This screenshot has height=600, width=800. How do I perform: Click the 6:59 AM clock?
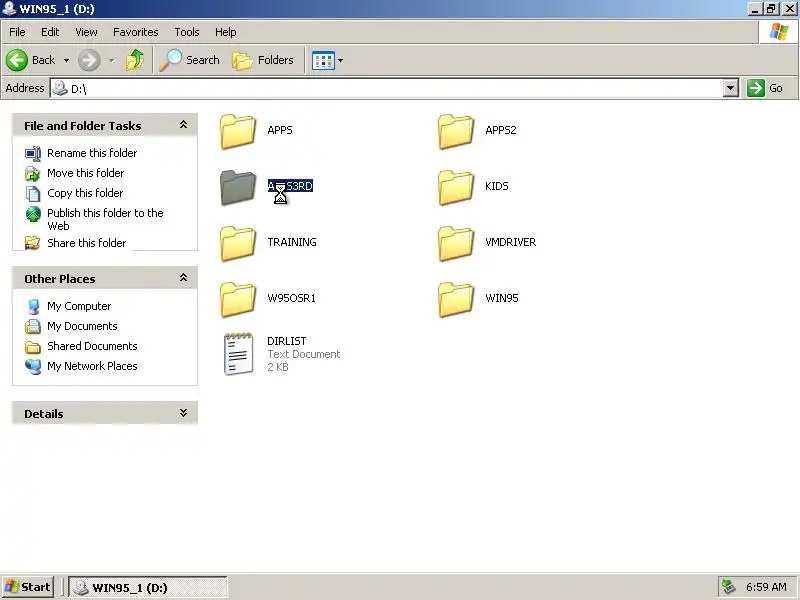click(766, 587)
